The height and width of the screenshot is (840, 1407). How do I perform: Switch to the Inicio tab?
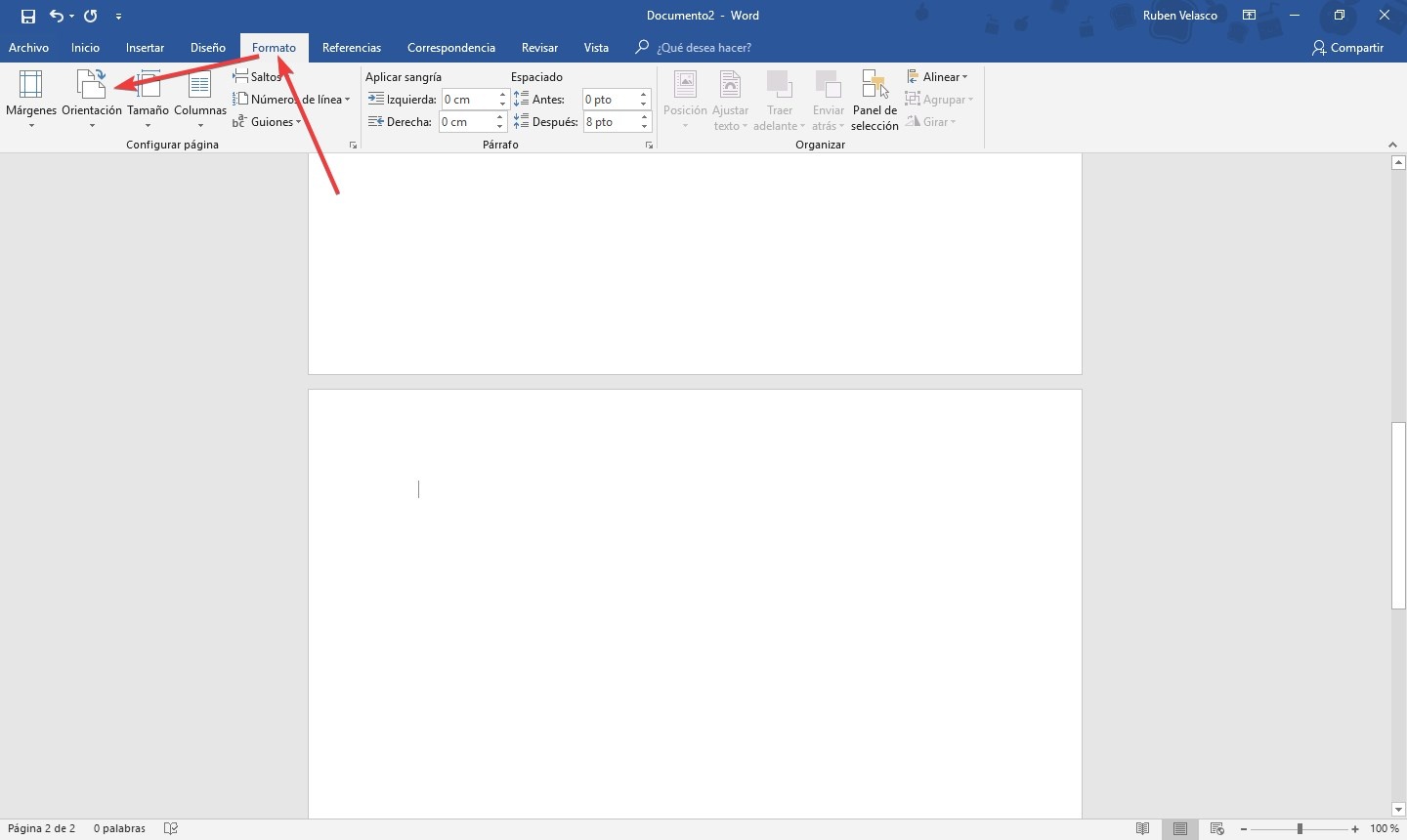click(x=85, y=47)
